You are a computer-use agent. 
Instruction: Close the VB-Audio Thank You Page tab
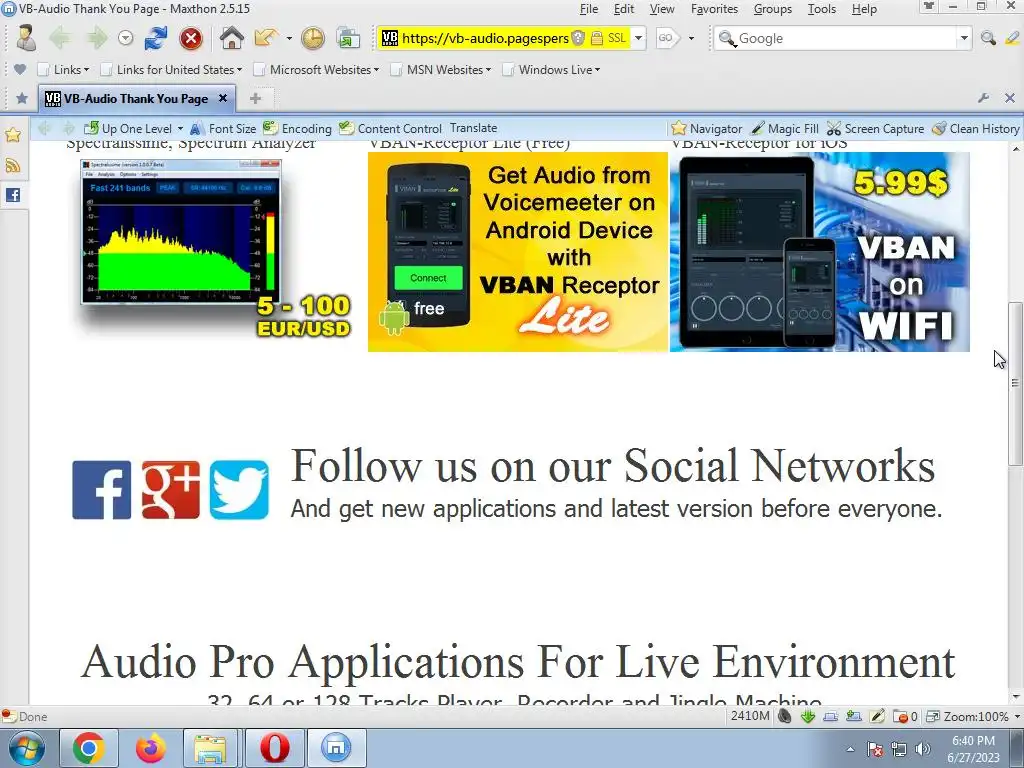pos(223,98)
